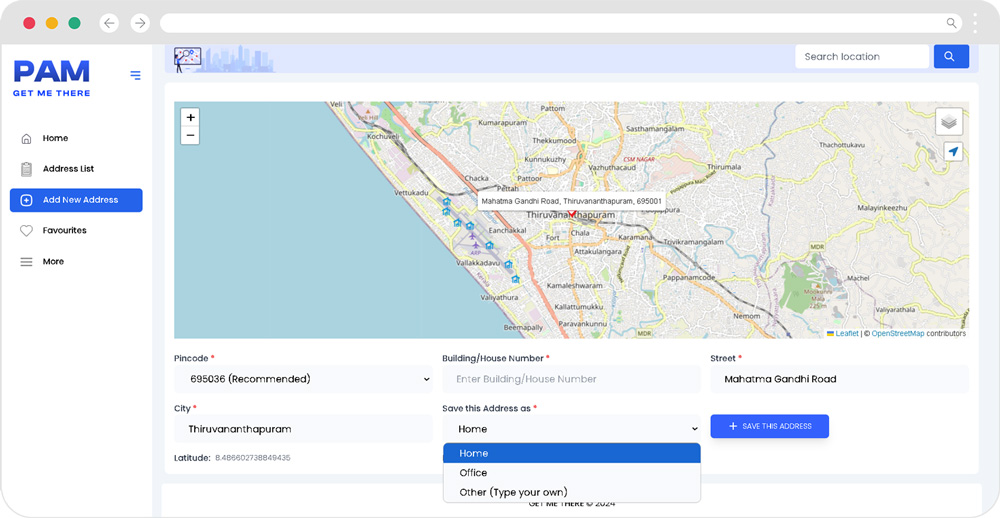Click the Search location input field

862,56
